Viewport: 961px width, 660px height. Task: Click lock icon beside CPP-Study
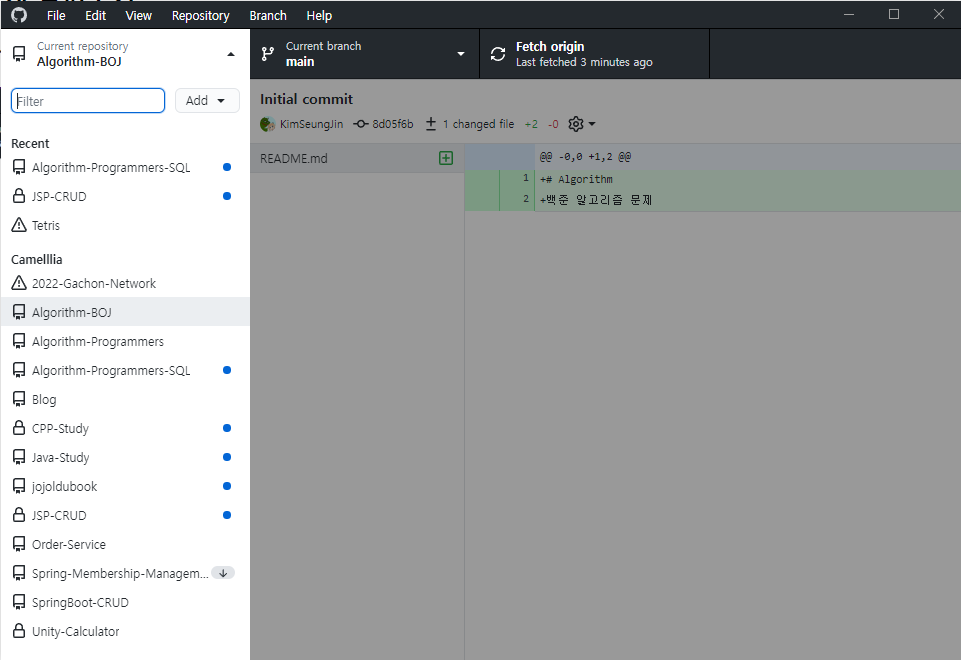coord(19,427)
